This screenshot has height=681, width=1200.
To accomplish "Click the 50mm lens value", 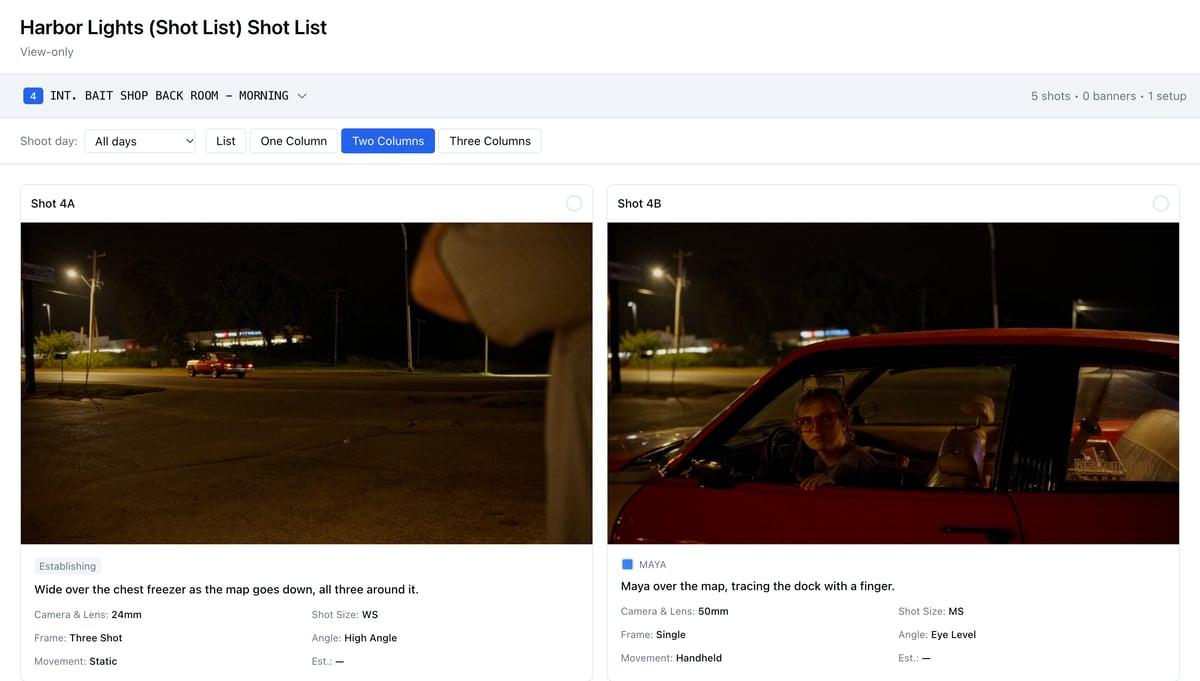I will coord(713,611).
